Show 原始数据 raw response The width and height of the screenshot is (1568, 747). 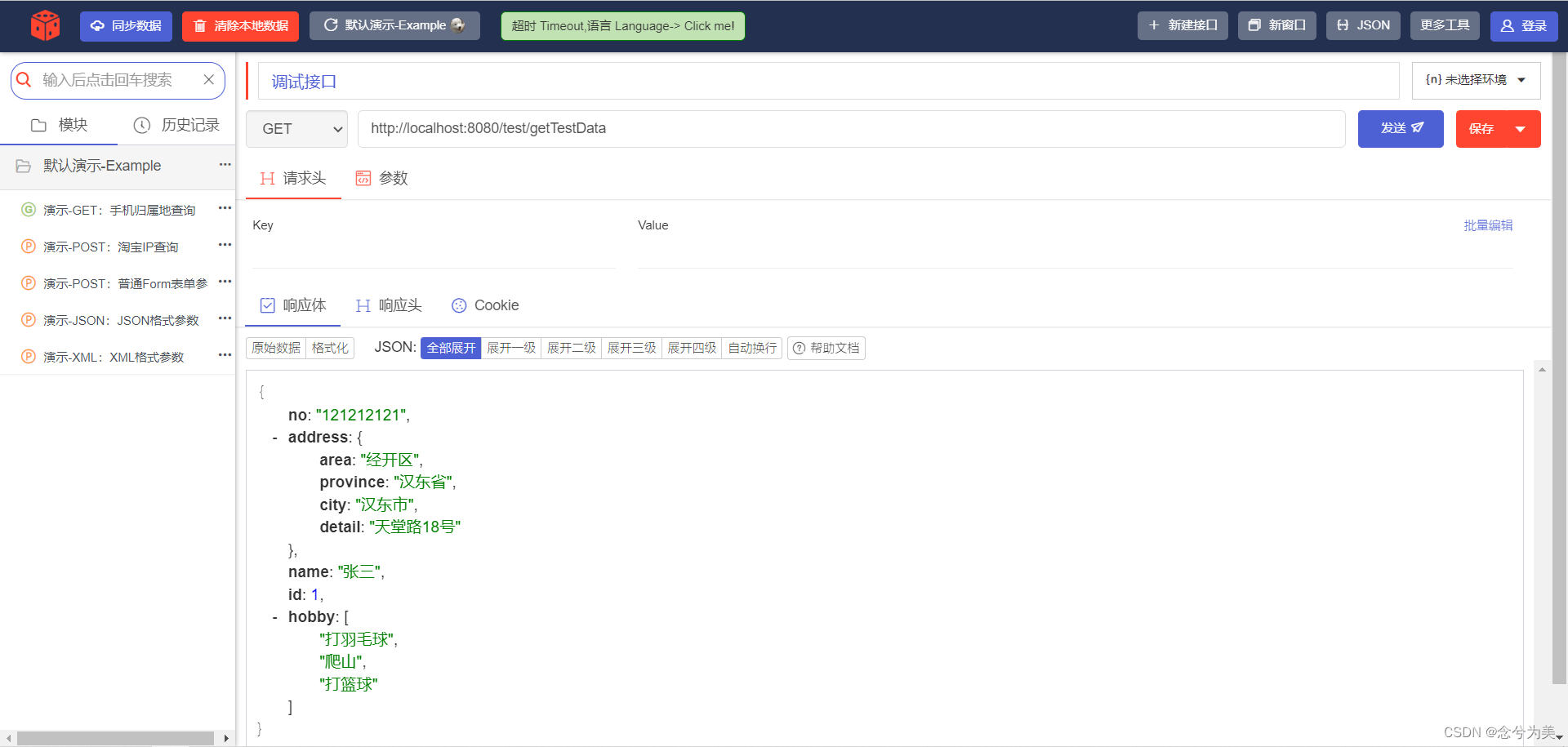(276, 348)
